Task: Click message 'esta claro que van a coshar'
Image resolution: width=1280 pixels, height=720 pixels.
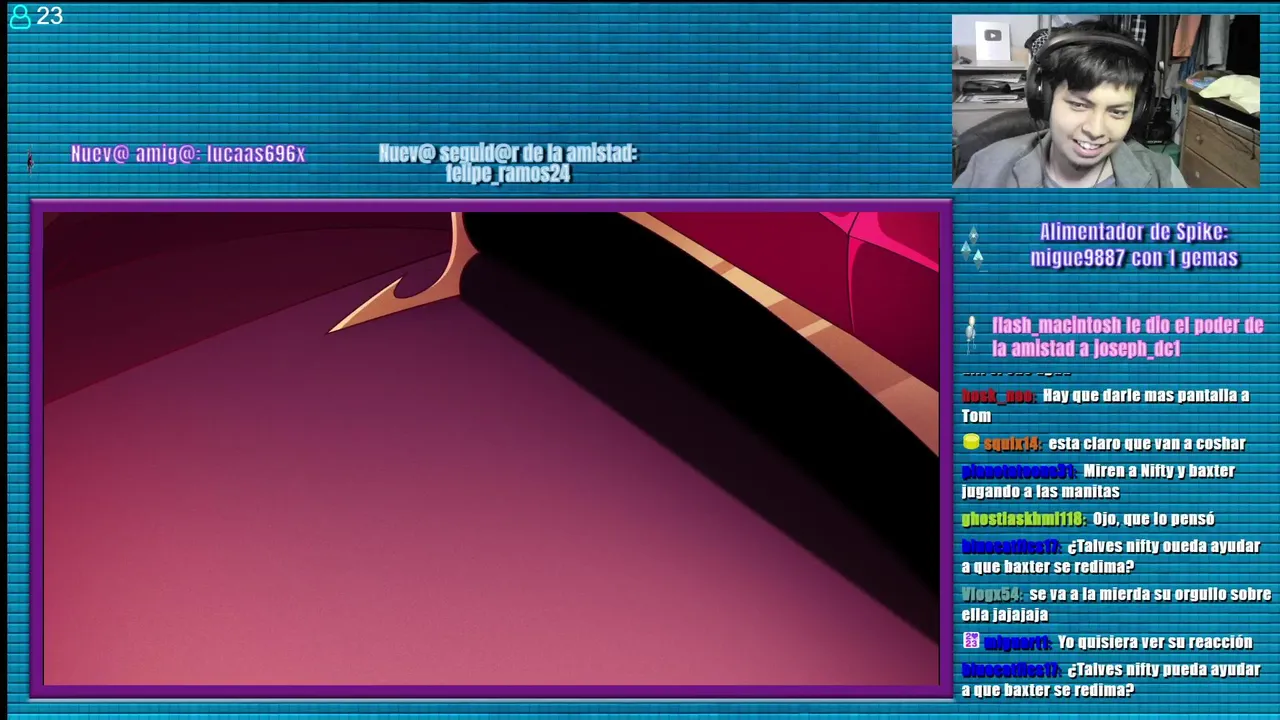Action: point(1147,443)
